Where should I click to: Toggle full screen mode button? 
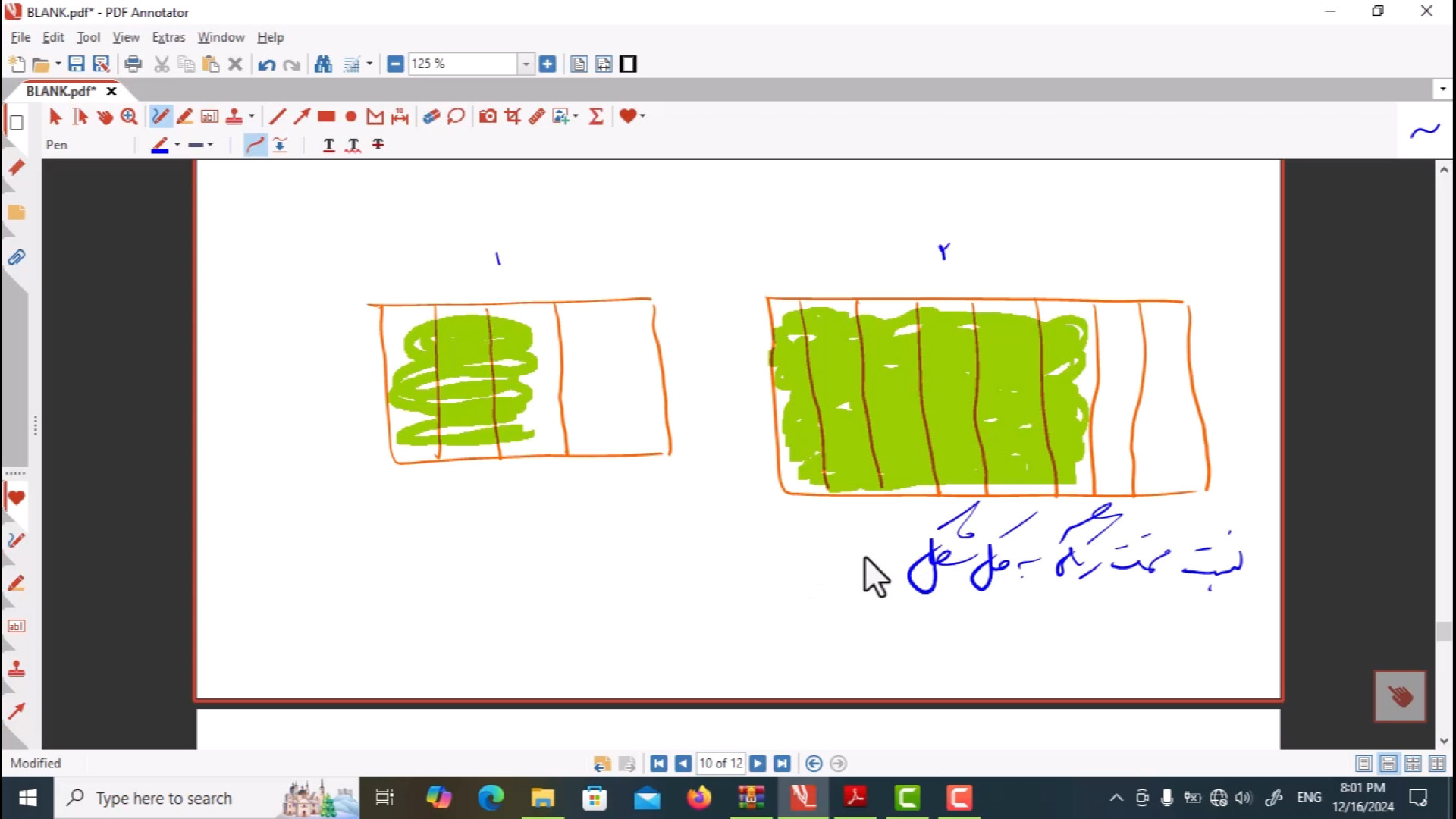coord(628,64)
